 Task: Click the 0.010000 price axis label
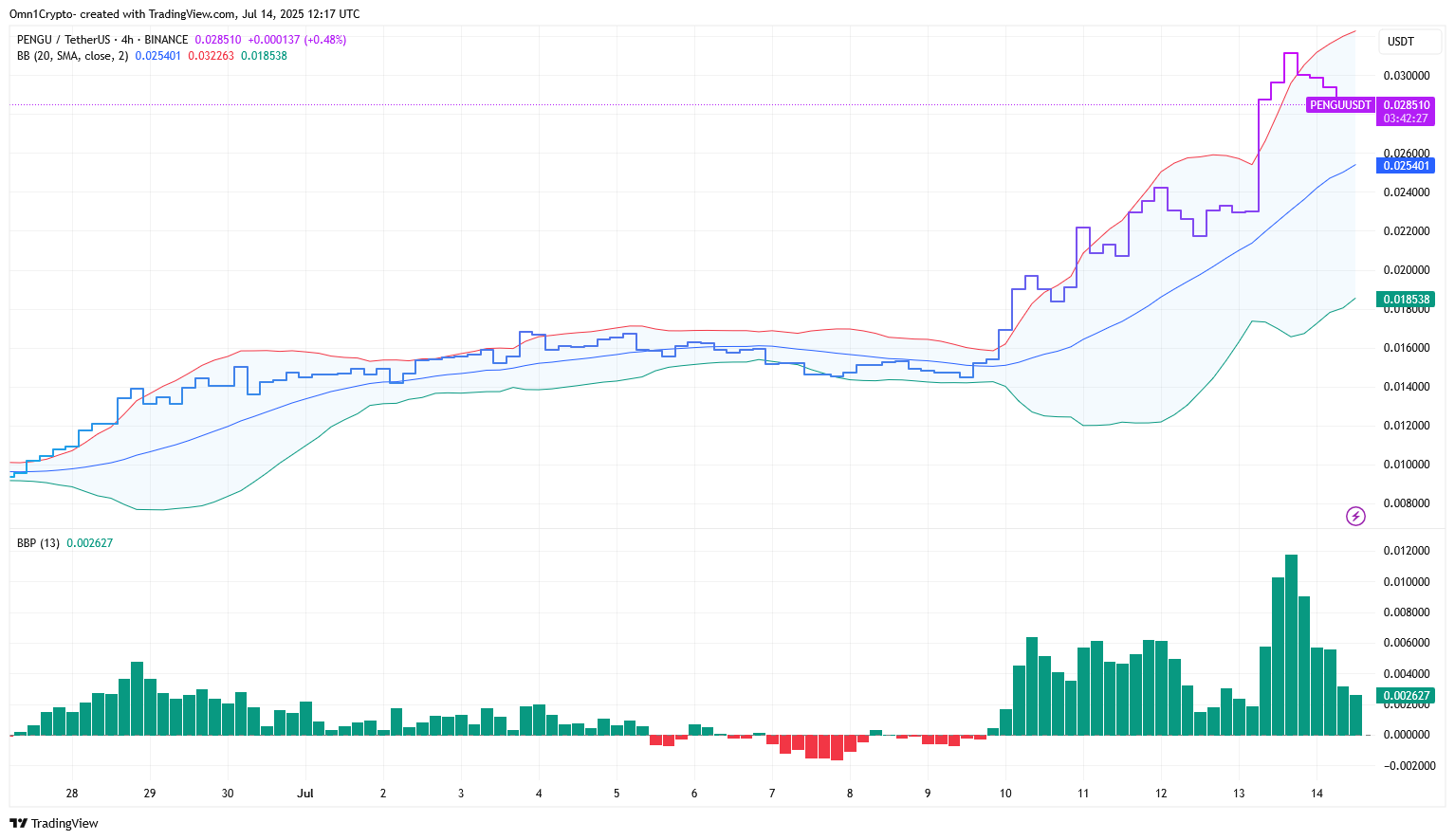(x=1406, y=465)
